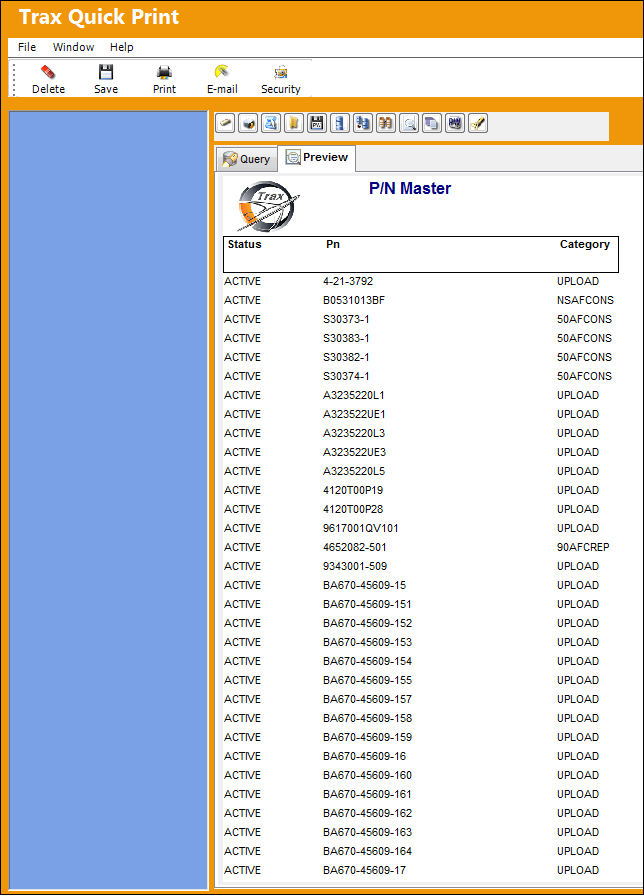Click the 90AFCREP category value
This screenshot has width=644, height=895.
pos(583,547)
